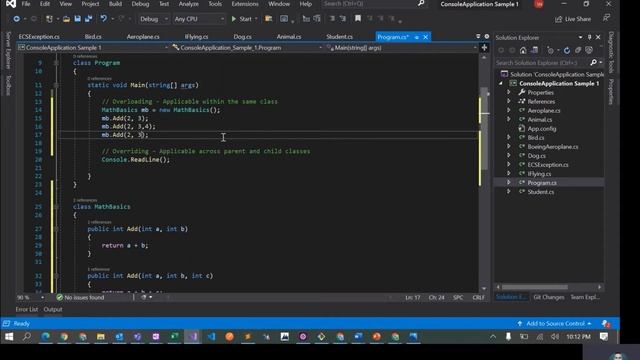Collapse the ConsoleApplication Sample 1 project node

pos(501,83)
